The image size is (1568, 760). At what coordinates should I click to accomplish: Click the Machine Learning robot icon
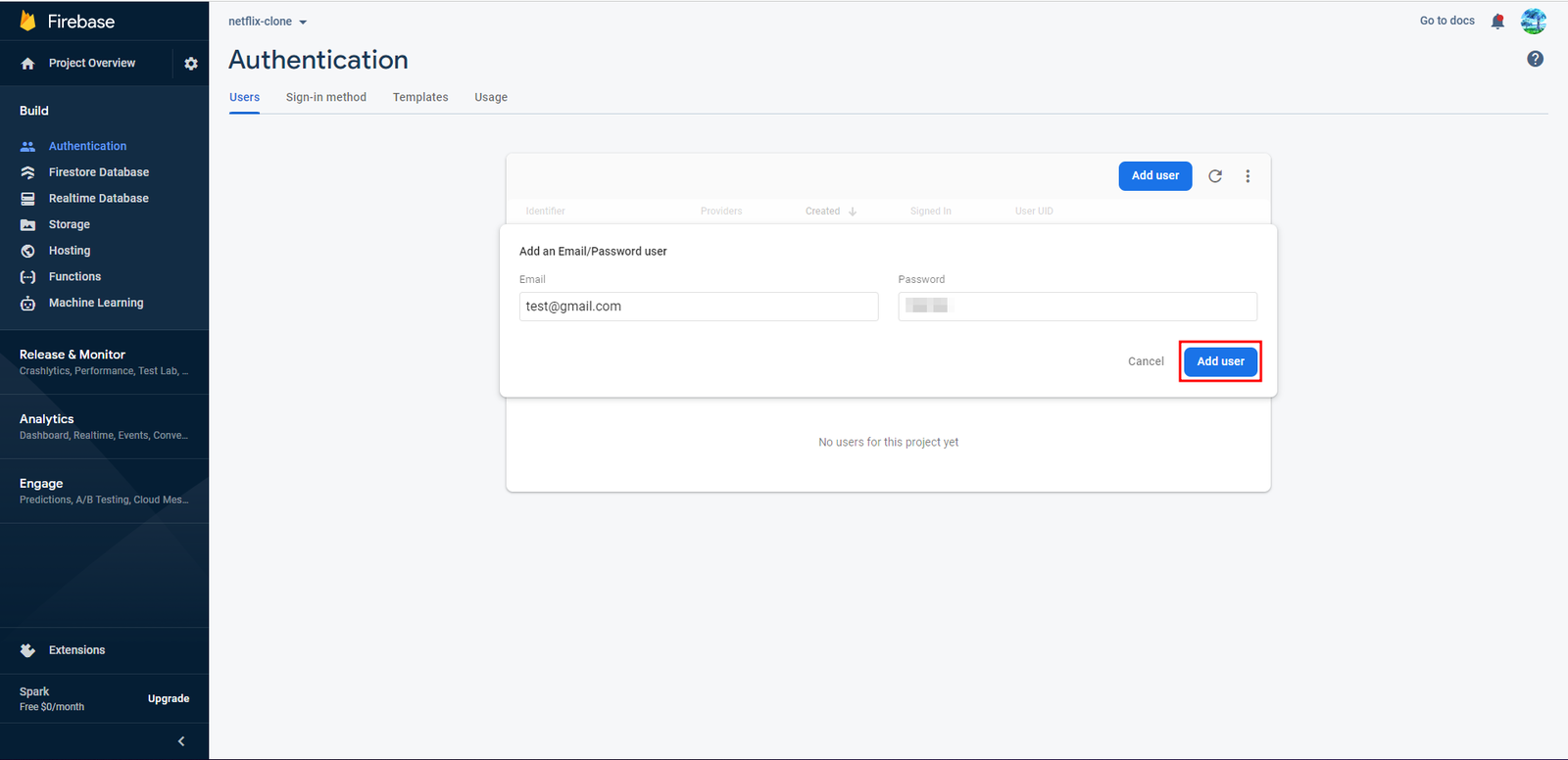[27, 304]
